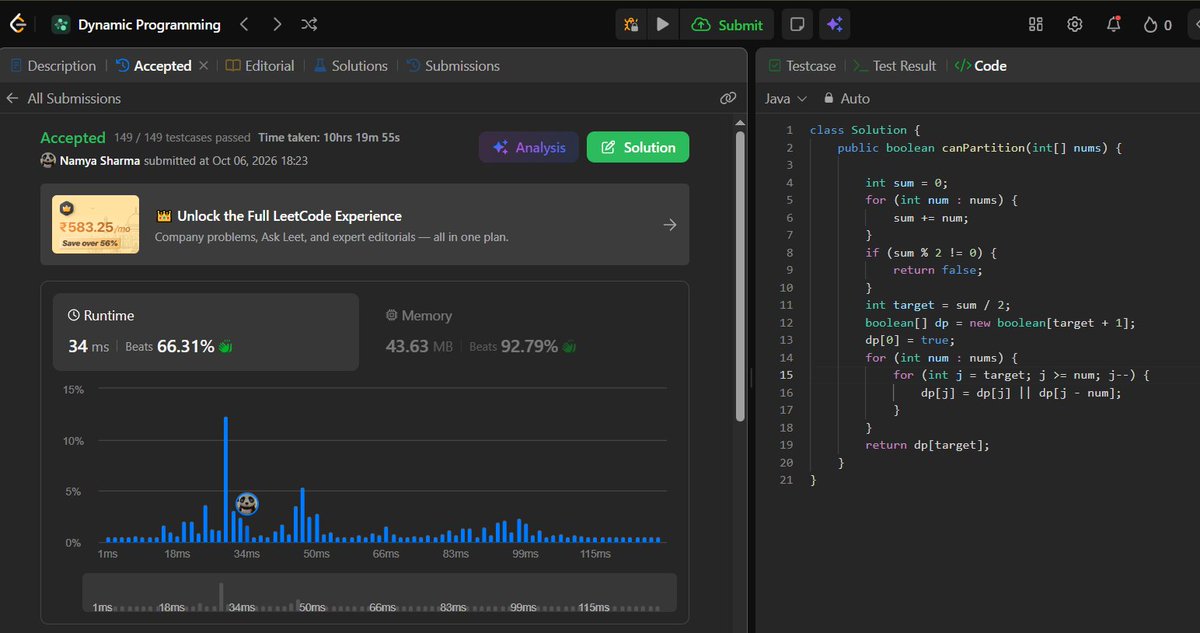This screenshot has height=633, width=1200.
Task: Click the '149 / 149 testcases passed' text
Action: click(181, 137)
